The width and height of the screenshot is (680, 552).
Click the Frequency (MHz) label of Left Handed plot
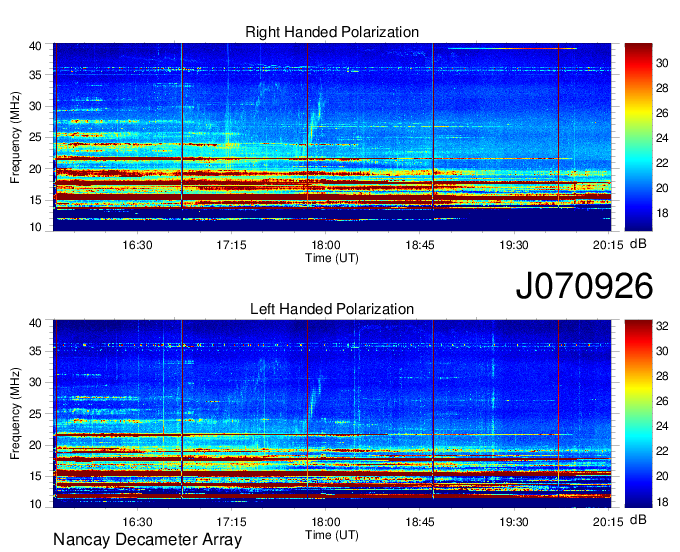tap(15, 414)
